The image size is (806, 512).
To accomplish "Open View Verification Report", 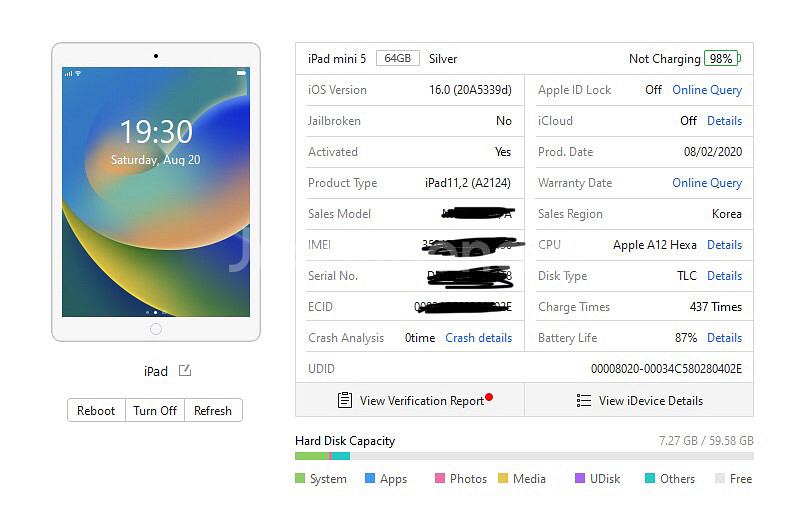I will tap(410, 400).
